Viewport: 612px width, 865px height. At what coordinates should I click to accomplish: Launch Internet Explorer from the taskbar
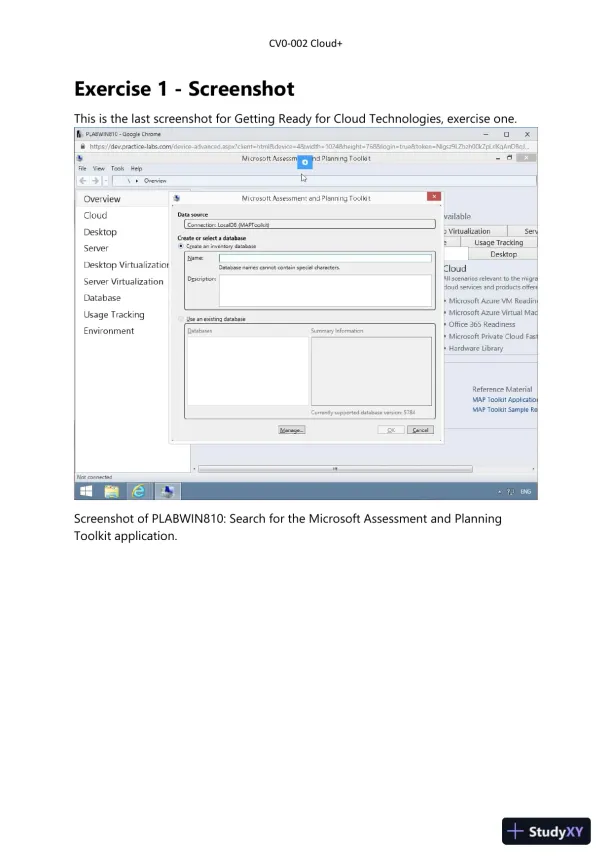tap(139, 491)
